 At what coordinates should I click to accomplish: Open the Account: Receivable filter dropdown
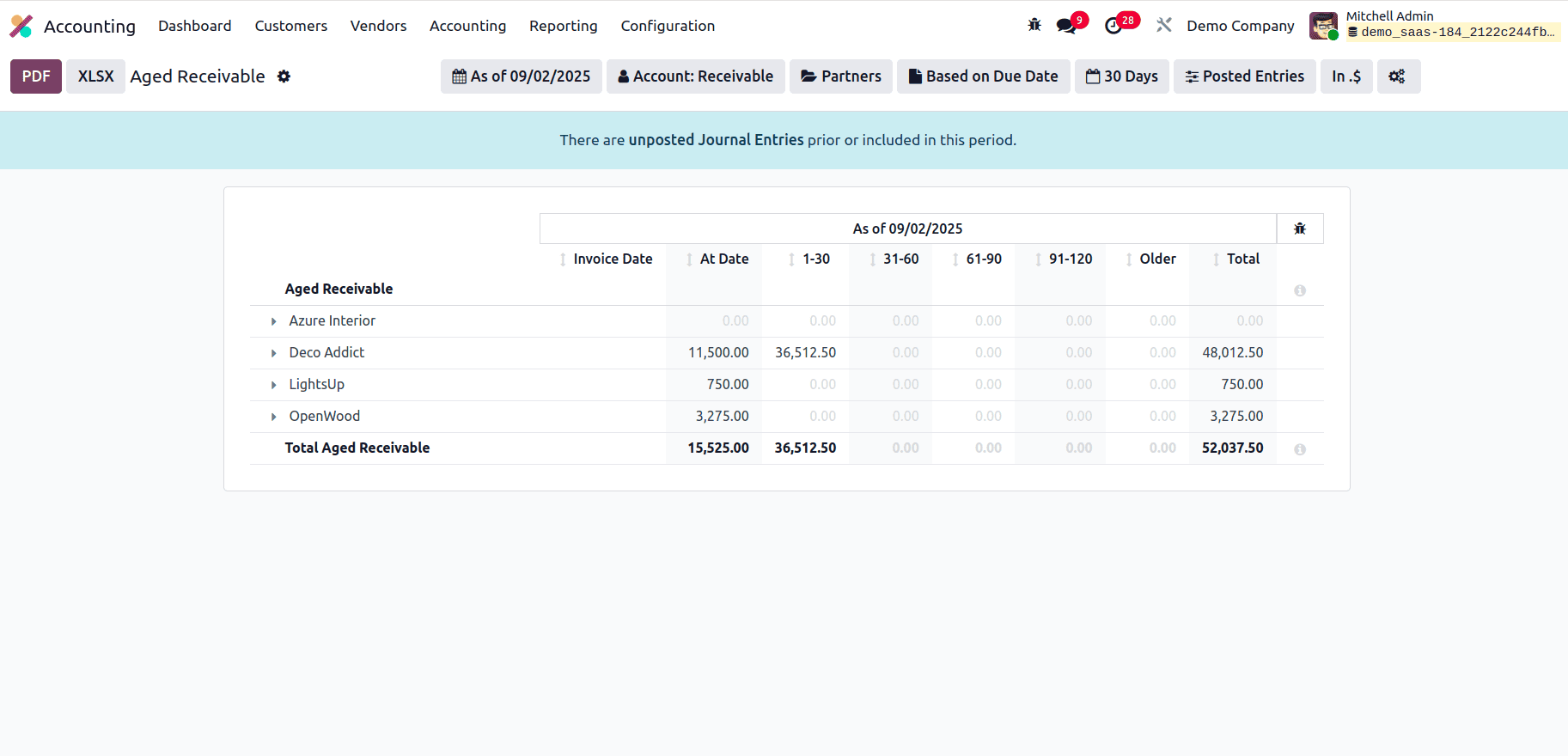point(696,76)
